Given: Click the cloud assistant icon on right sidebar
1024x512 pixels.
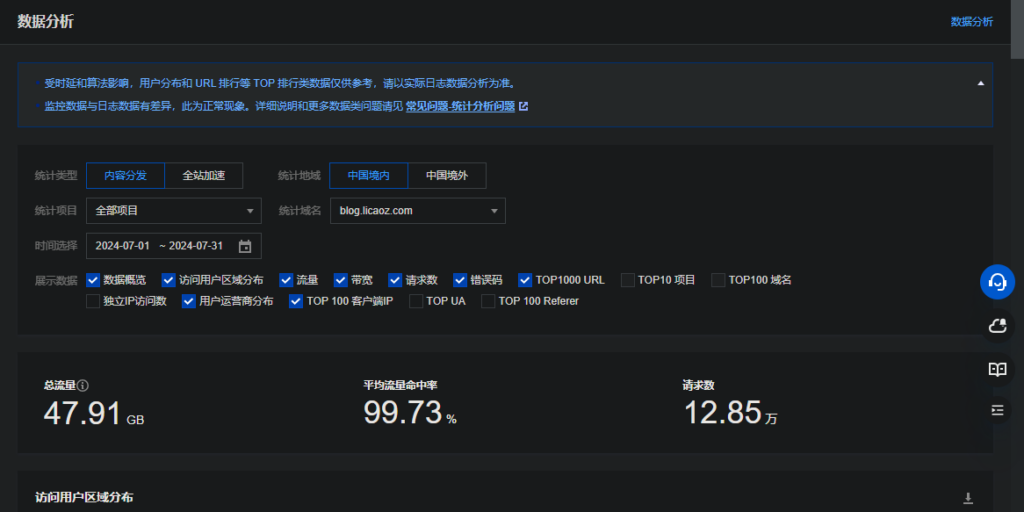Looking at the screenshot, I should (x=997, y=327).
